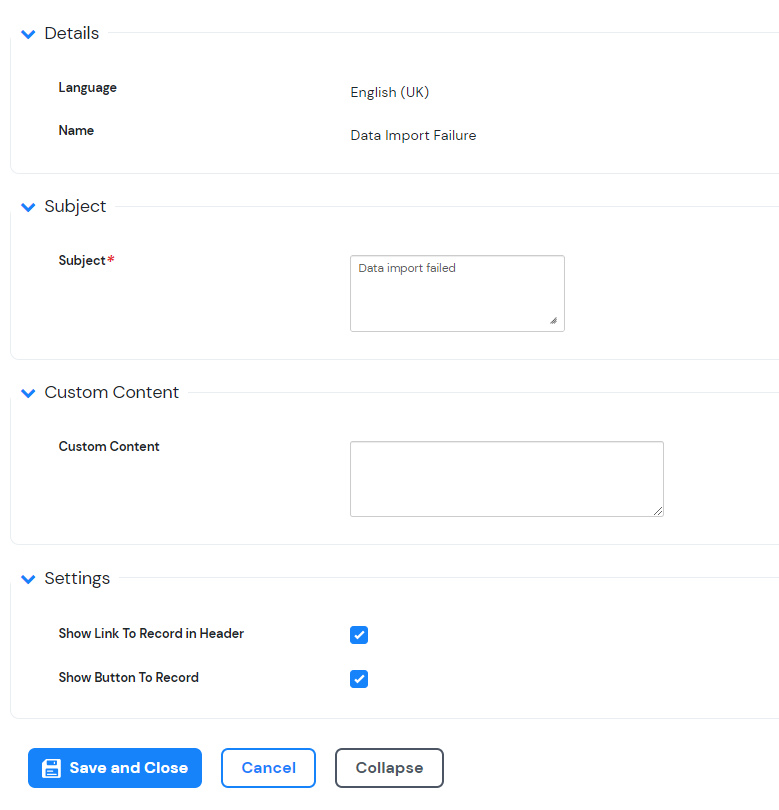Click the Show Button To Record label
This screenshot has width=779, height=810.
pyautogui.click(x=128, y=678)
